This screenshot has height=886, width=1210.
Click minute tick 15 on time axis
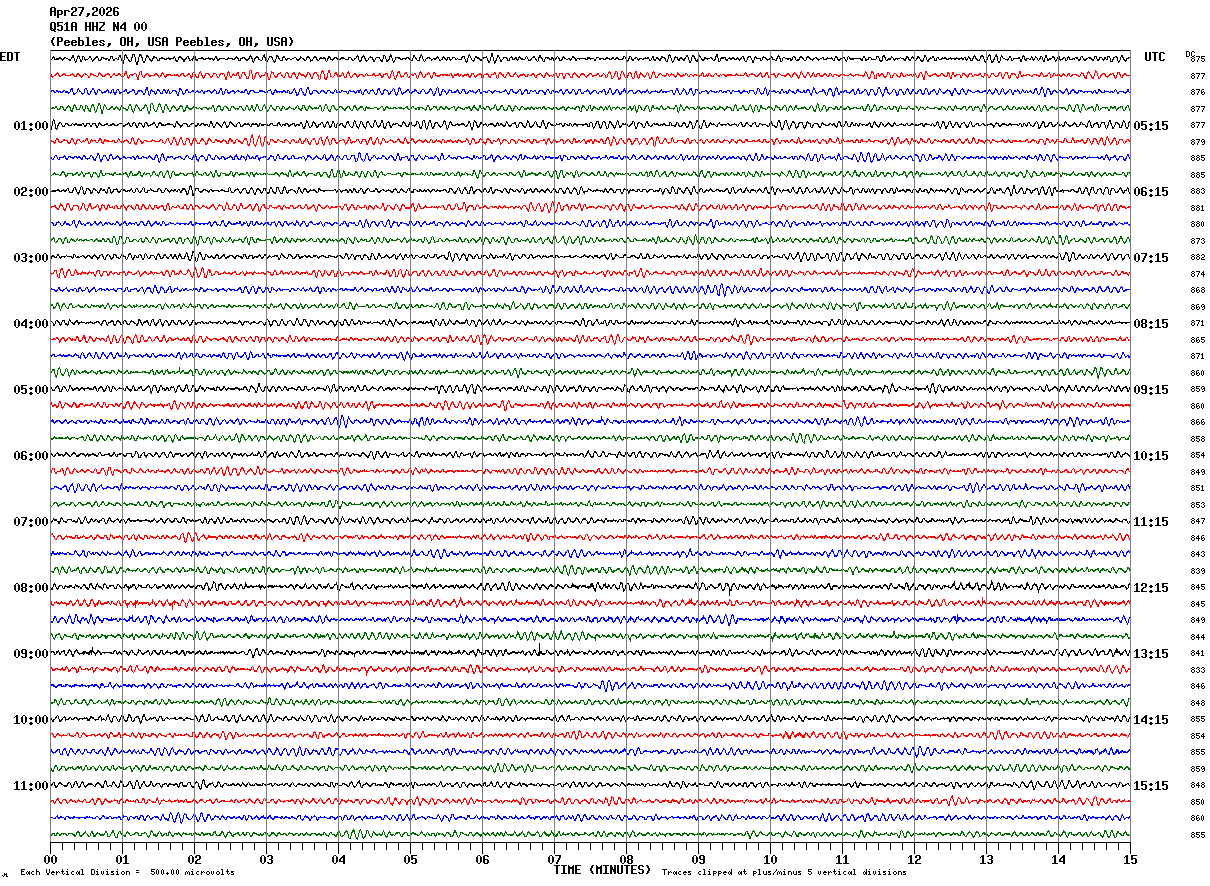1130,859
